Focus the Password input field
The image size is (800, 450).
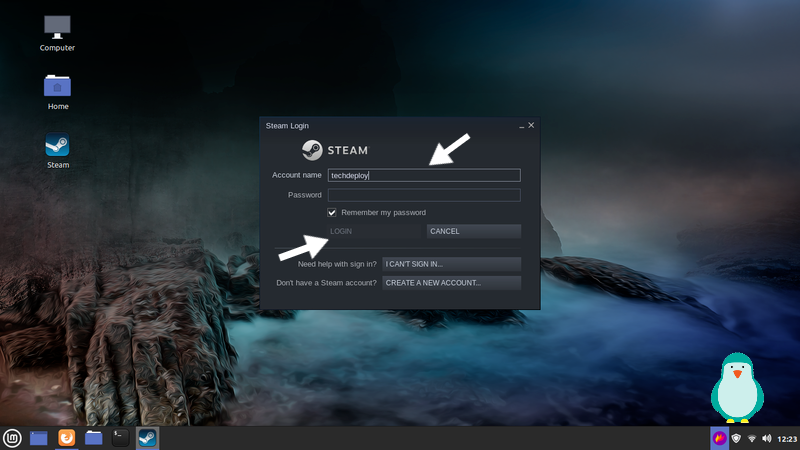click(424, 195)
